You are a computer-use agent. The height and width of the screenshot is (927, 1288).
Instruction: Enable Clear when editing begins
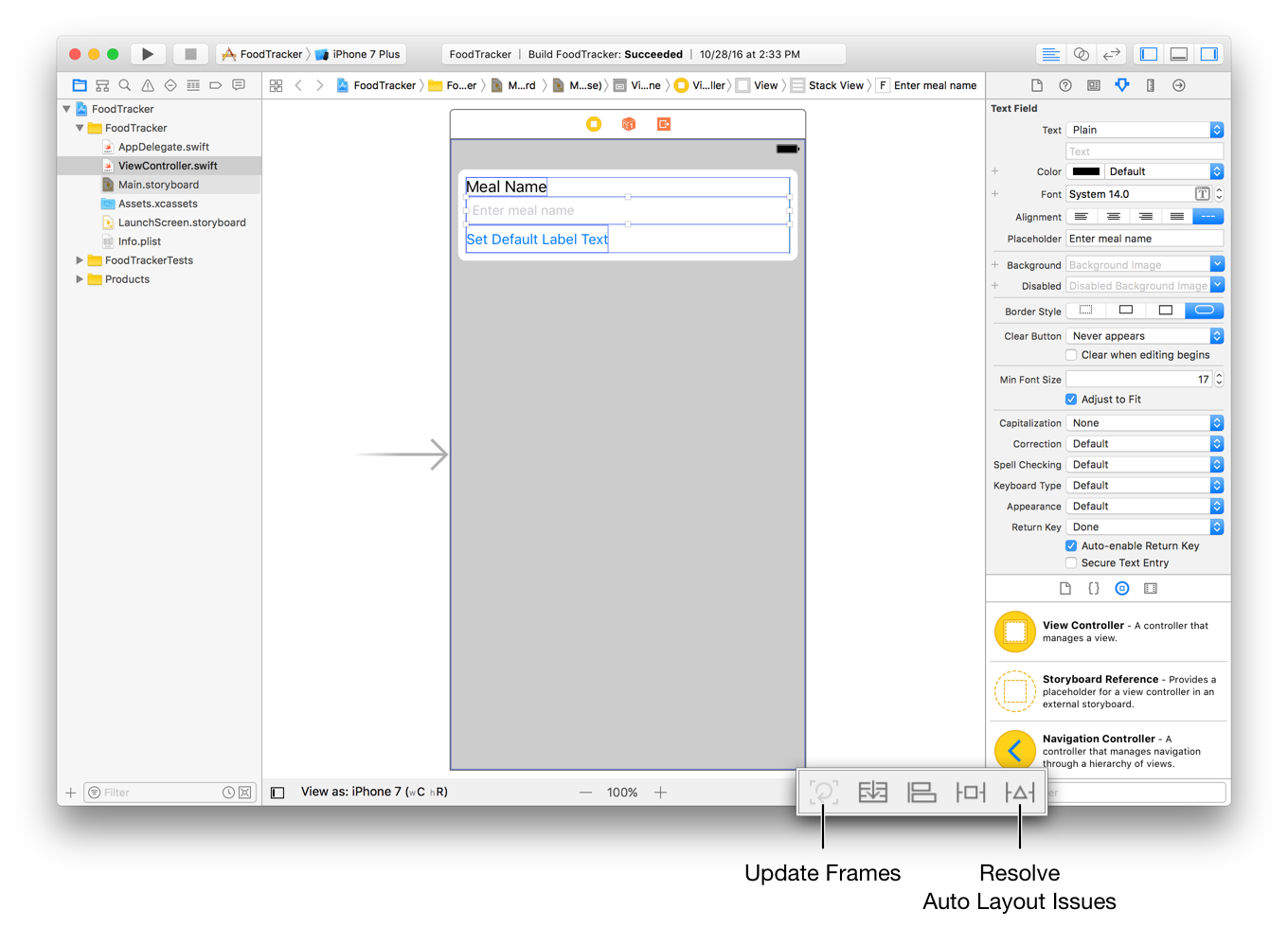1071,355
